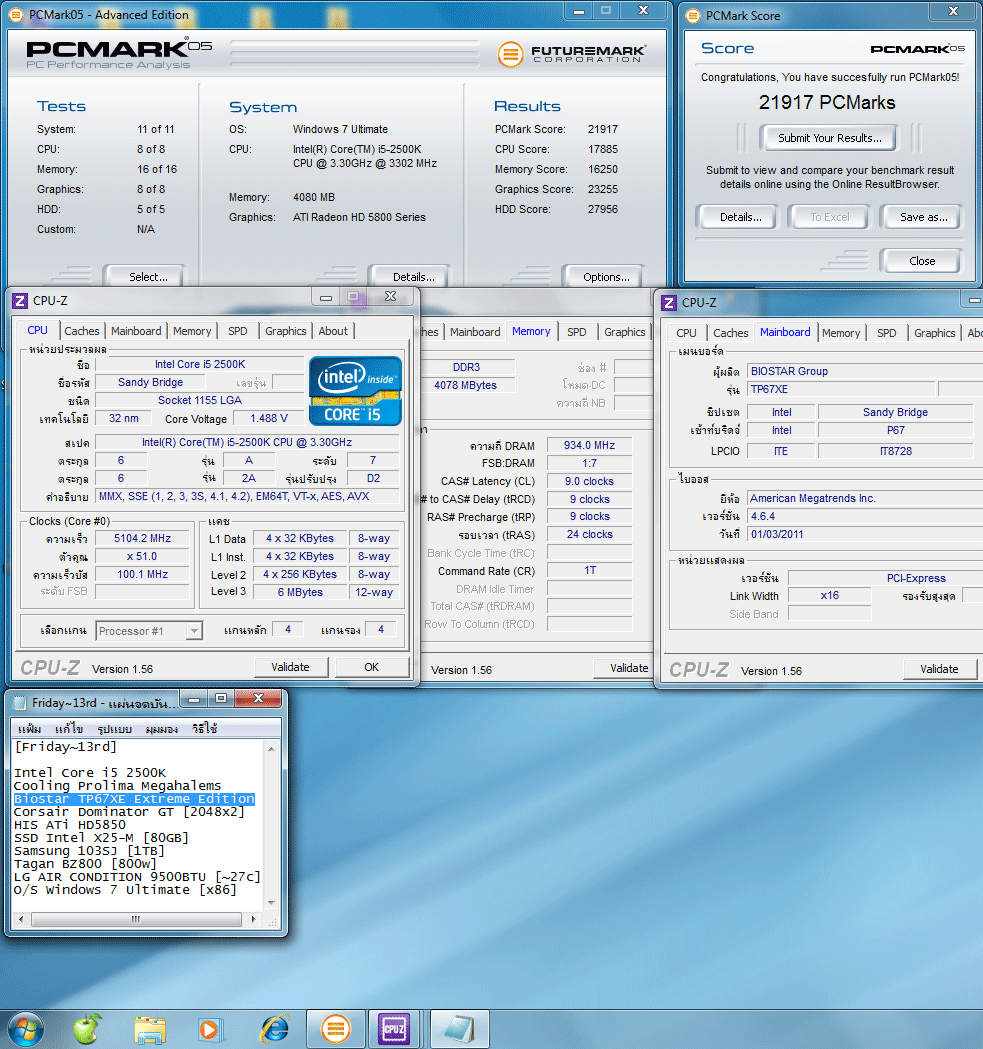
Task: Click Close in PCMark Score window
Action: click(x=921, y=261)
